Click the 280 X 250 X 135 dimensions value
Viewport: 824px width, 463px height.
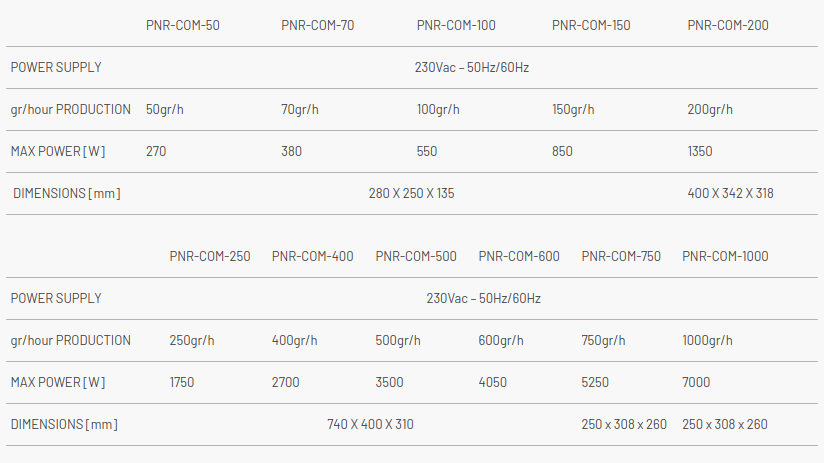pyautogui.click(x=411, y=194)
